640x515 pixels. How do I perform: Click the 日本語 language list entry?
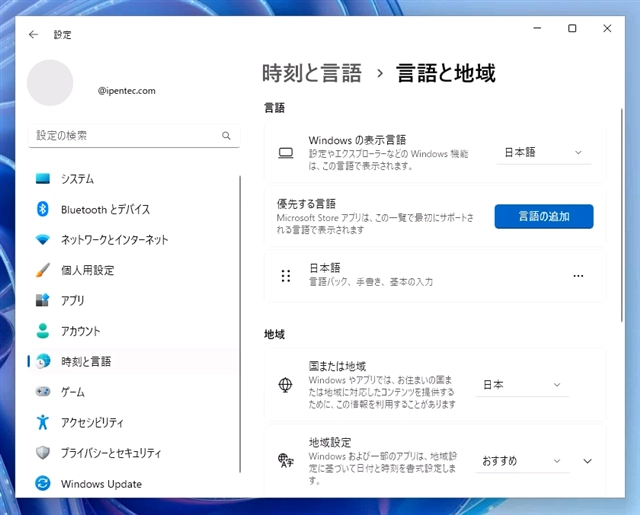point(435,276)
